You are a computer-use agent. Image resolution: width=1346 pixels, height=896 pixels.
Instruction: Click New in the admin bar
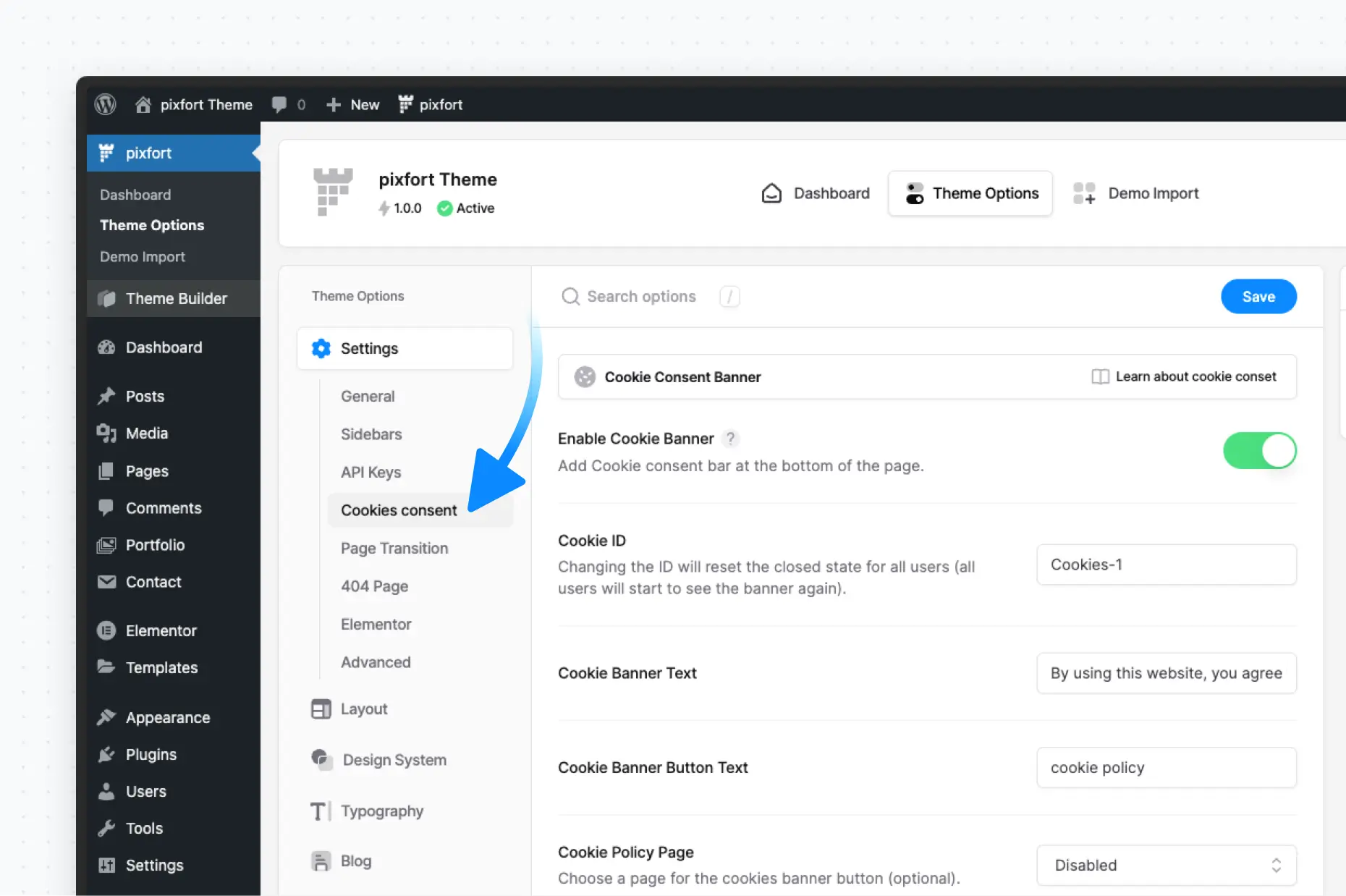coord(365,105)
